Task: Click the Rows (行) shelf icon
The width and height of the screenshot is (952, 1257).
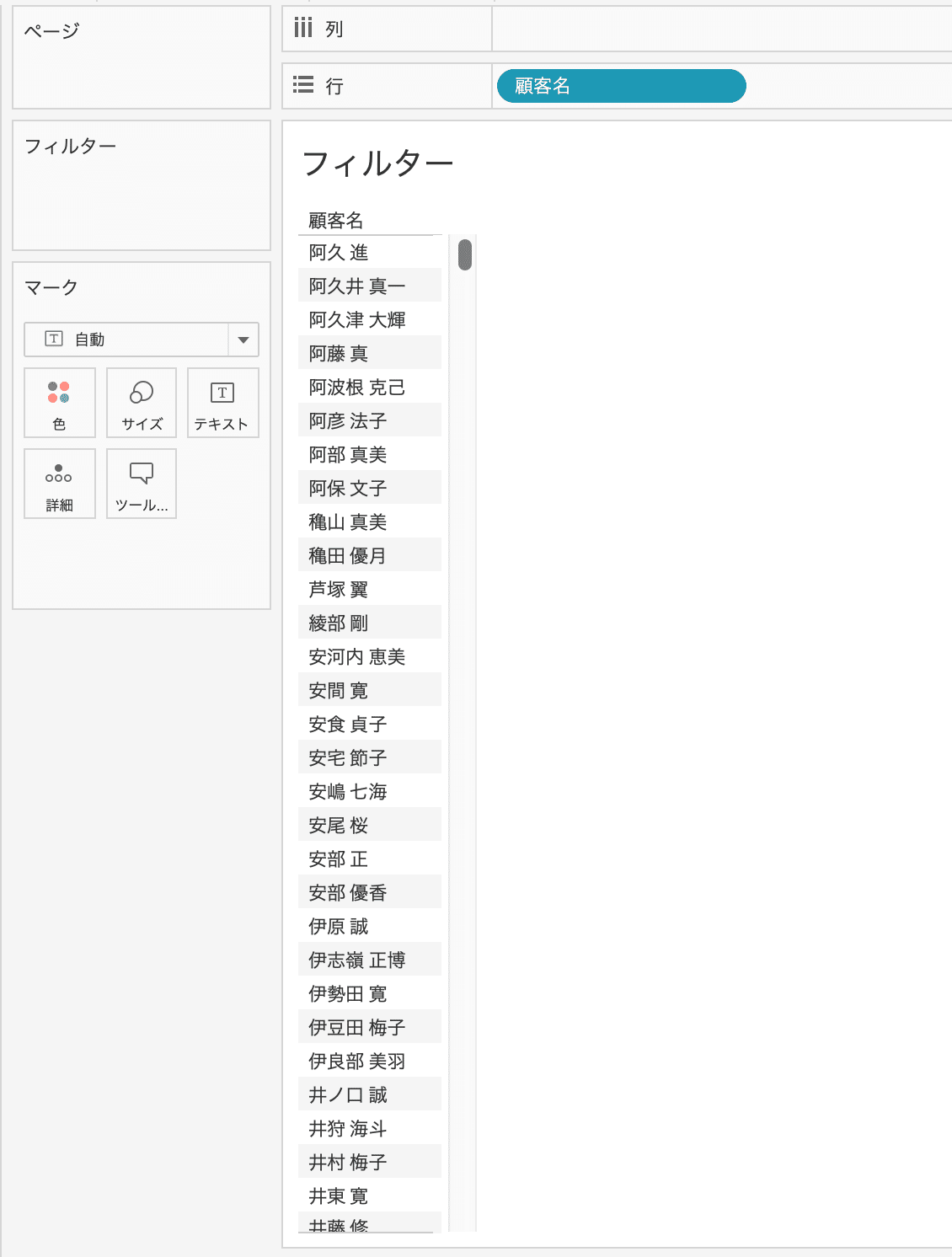Action: click(x=303, y=85)
